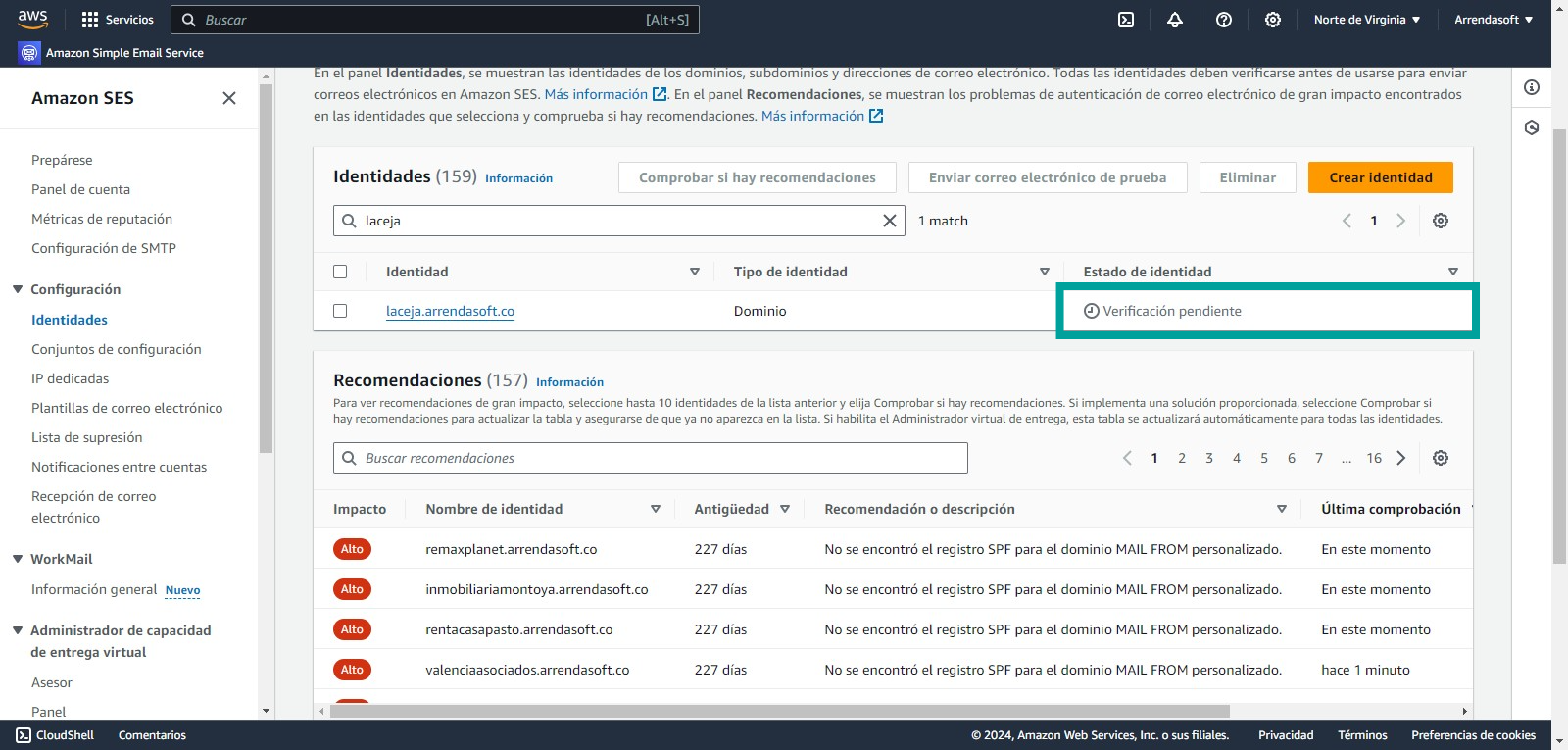This screenshot has width=1568, height=750.
Task: Open Conjuntos de configuración
Action: 117,349
